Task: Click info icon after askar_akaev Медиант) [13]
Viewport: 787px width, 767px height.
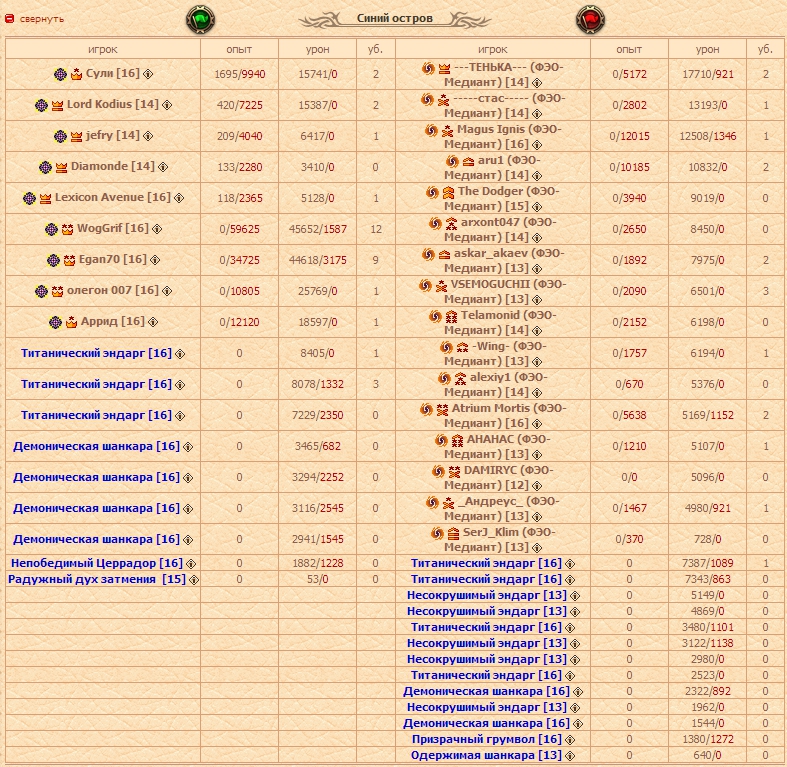Action: pyautogui.click(x=537, y=269)
